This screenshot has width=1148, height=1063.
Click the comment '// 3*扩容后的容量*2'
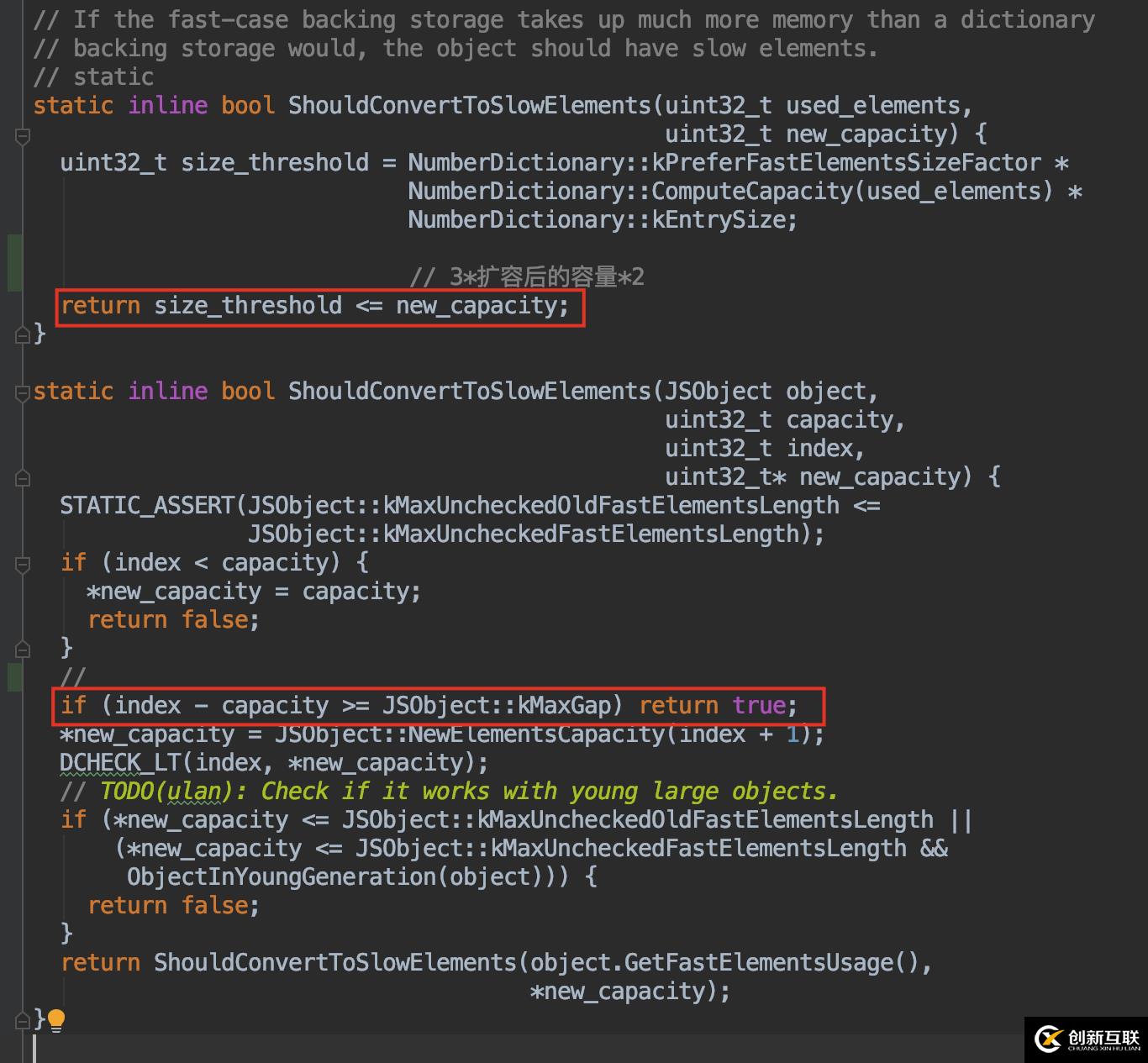527,276
